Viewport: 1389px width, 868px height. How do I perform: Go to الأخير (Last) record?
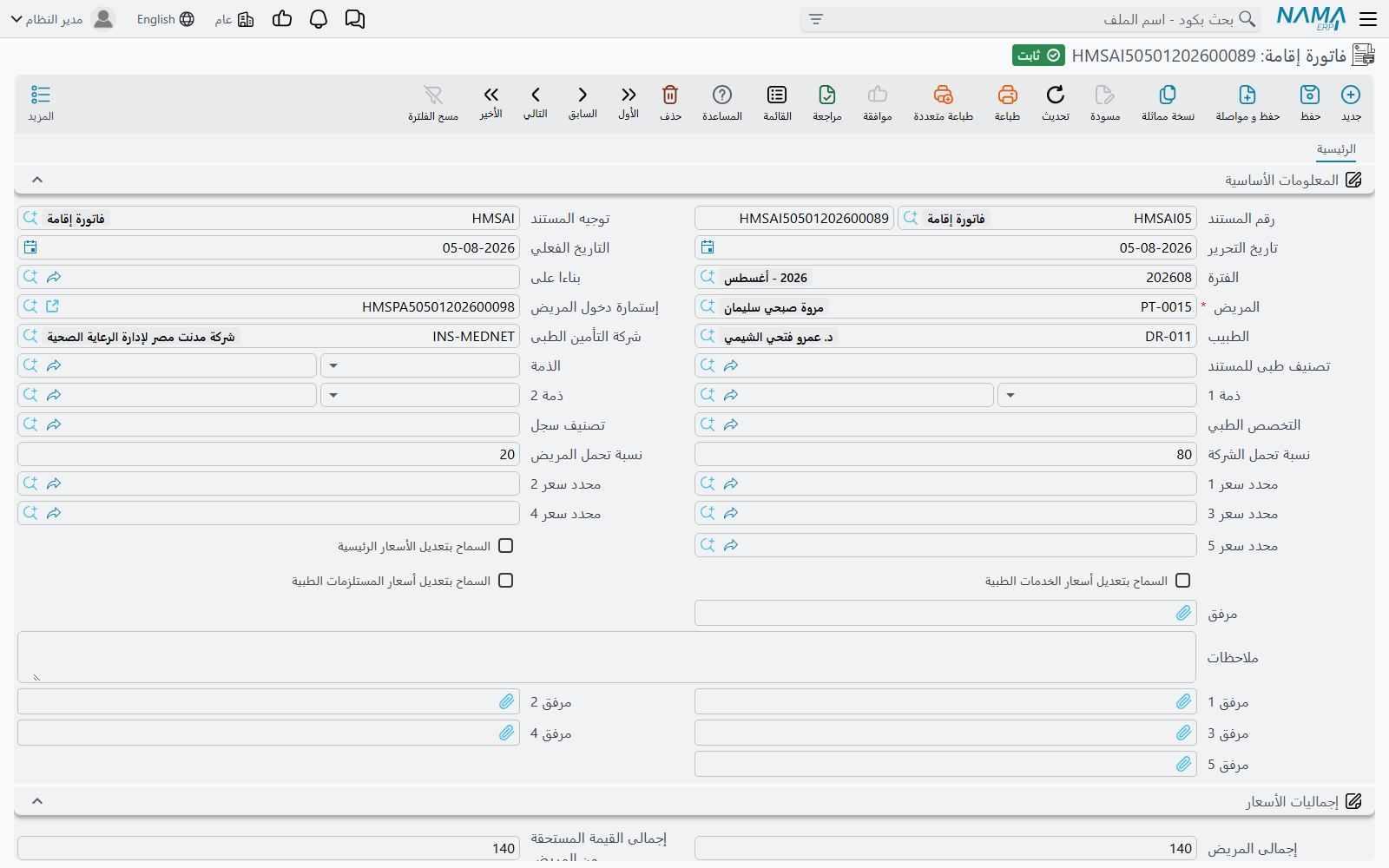point(491,95)
